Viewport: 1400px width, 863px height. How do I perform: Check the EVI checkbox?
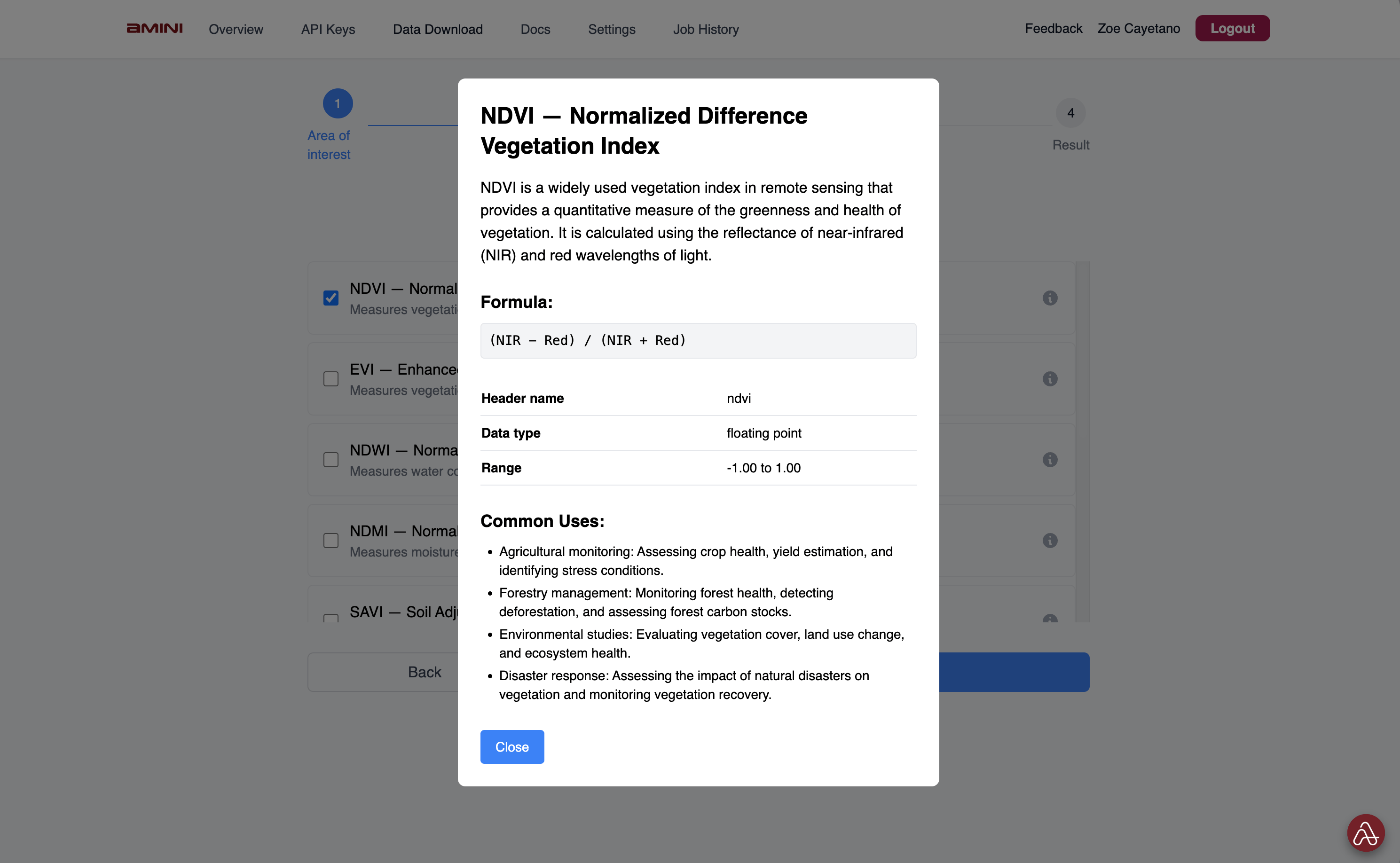pyautogui.click(x=331, y=379)
